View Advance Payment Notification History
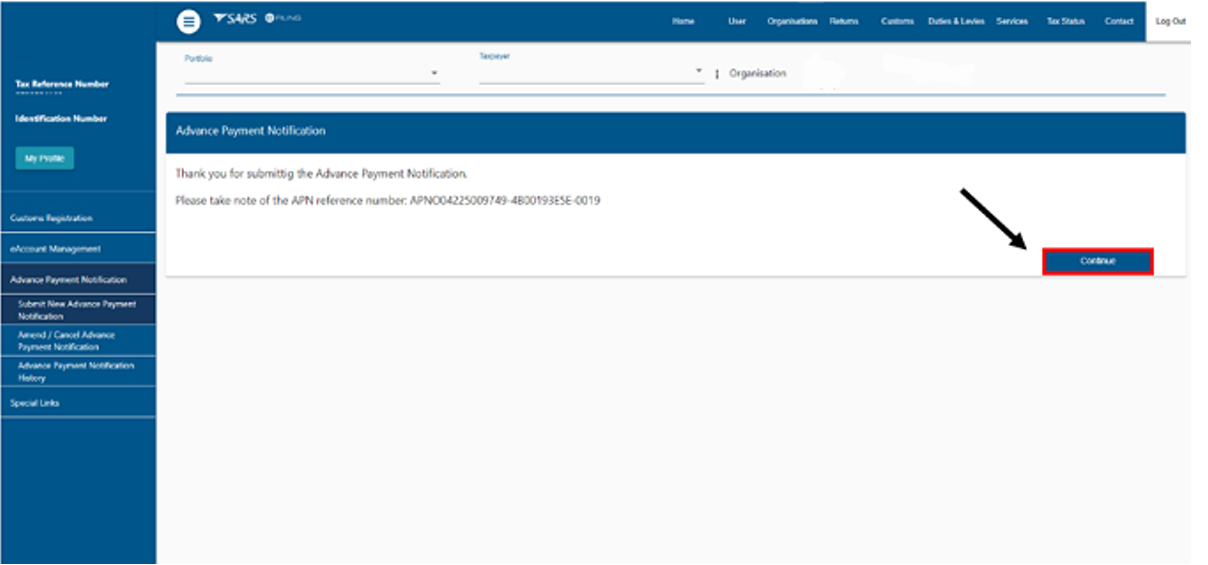This screenshot has height=565, width=1208. click(x=75, y=372)
